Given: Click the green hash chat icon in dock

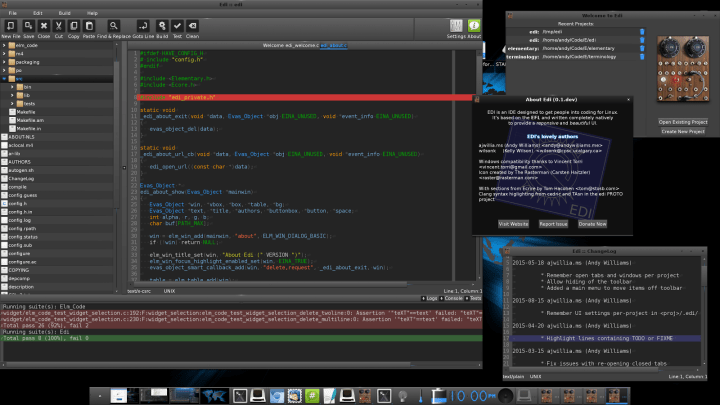Looking at the screenshot, I should click(x=312, y=395).
